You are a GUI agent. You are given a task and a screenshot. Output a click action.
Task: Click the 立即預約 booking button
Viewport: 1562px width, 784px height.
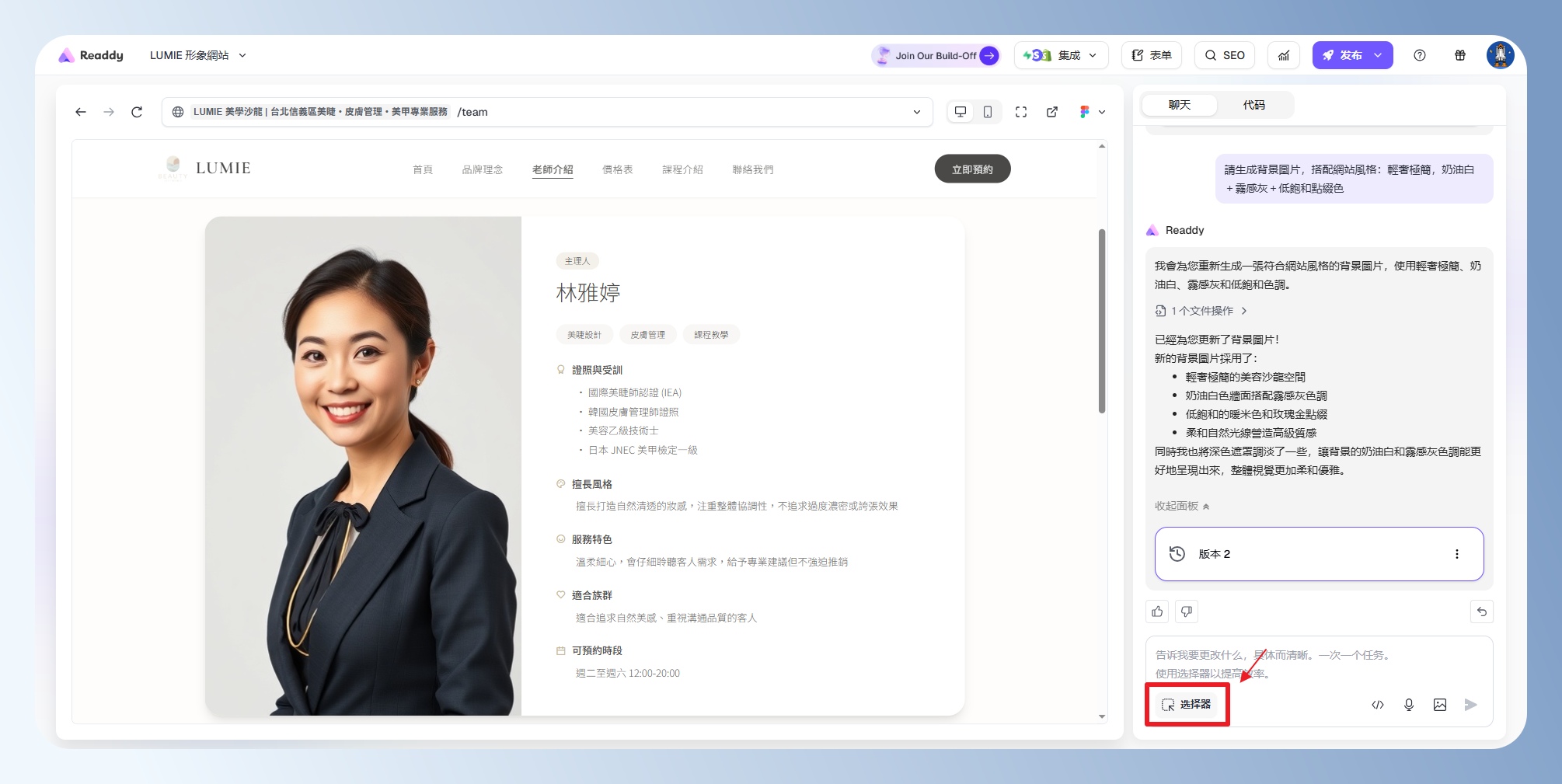[972, 169]
